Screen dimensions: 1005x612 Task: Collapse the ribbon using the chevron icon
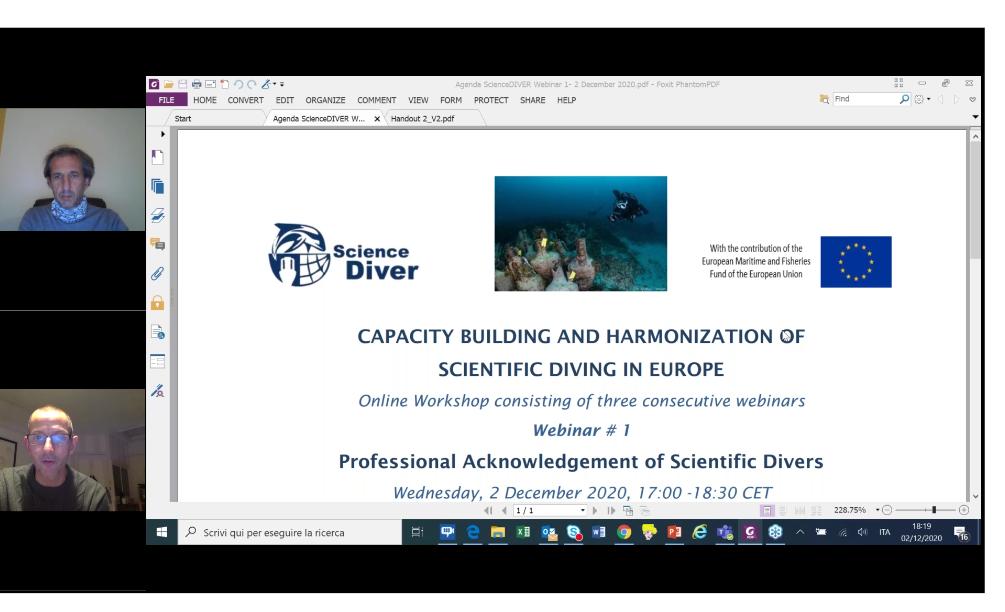972,99
